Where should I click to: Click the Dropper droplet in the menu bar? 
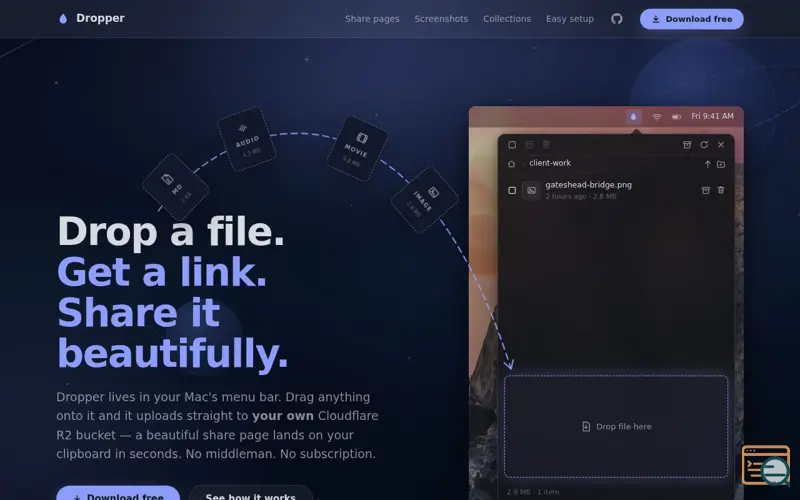click(633, 116)
